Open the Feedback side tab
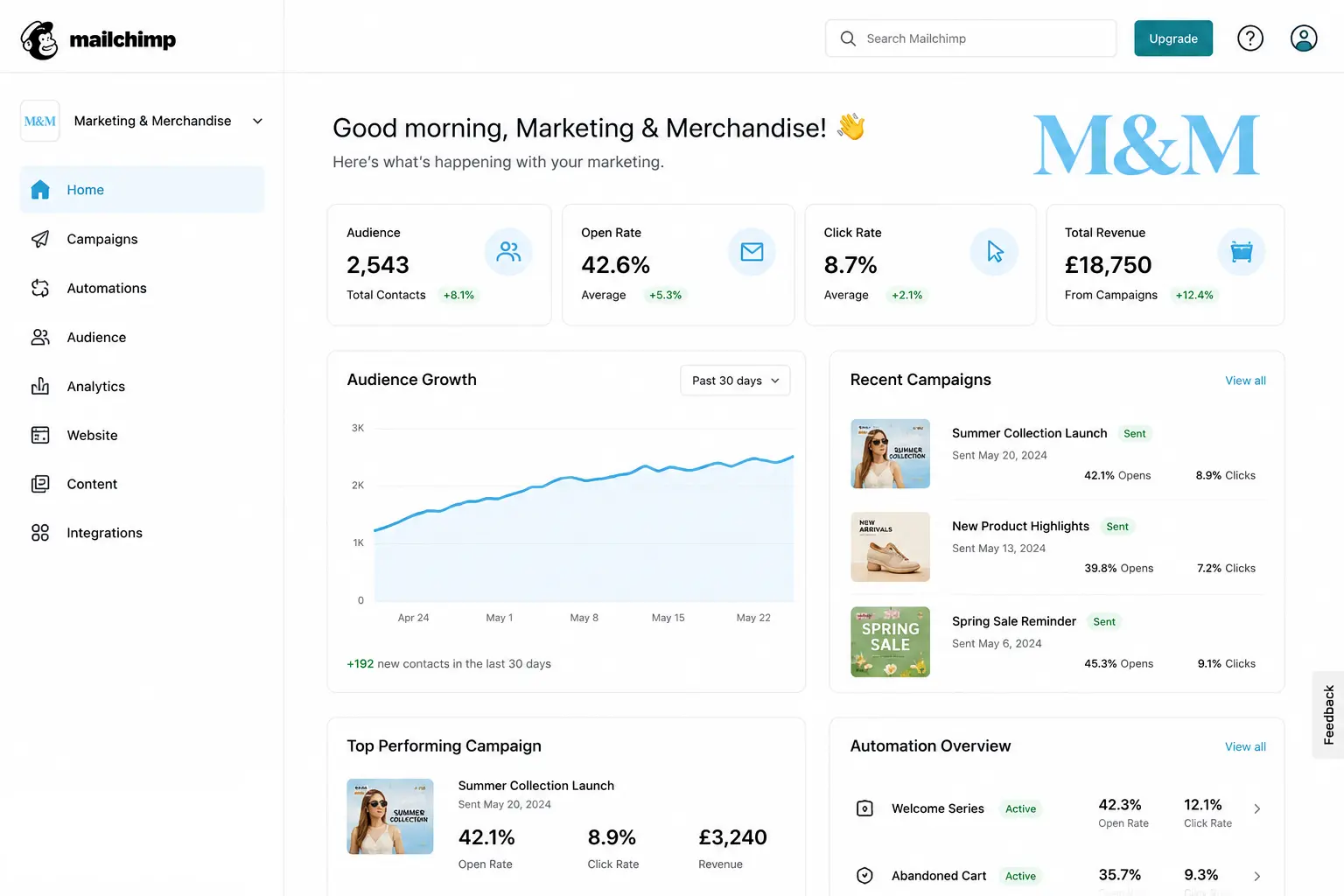Screen dimensions: 1344x896 [1328, 715]
